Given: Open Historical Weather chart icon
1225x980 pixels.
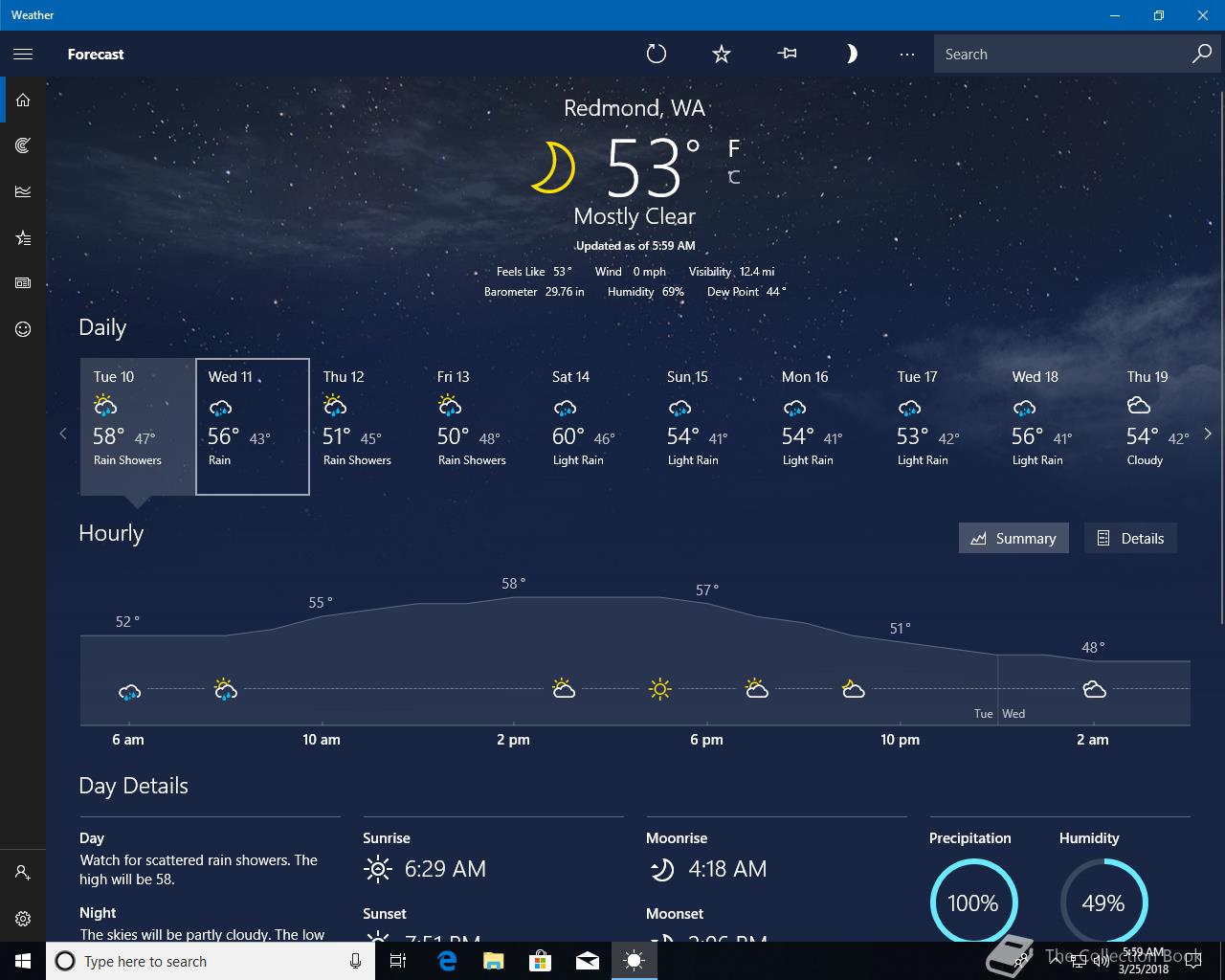Looking at the screenshot, I should (x=23, y=191).
